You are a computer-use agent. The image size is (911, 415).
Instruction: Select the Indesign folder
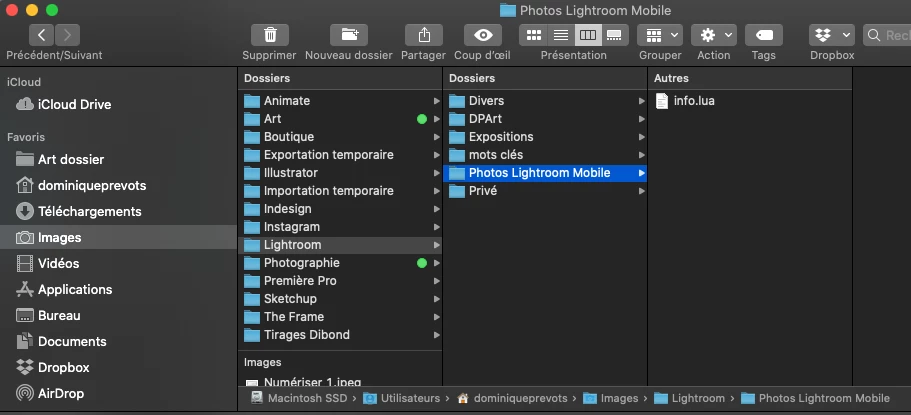point(340,209)
